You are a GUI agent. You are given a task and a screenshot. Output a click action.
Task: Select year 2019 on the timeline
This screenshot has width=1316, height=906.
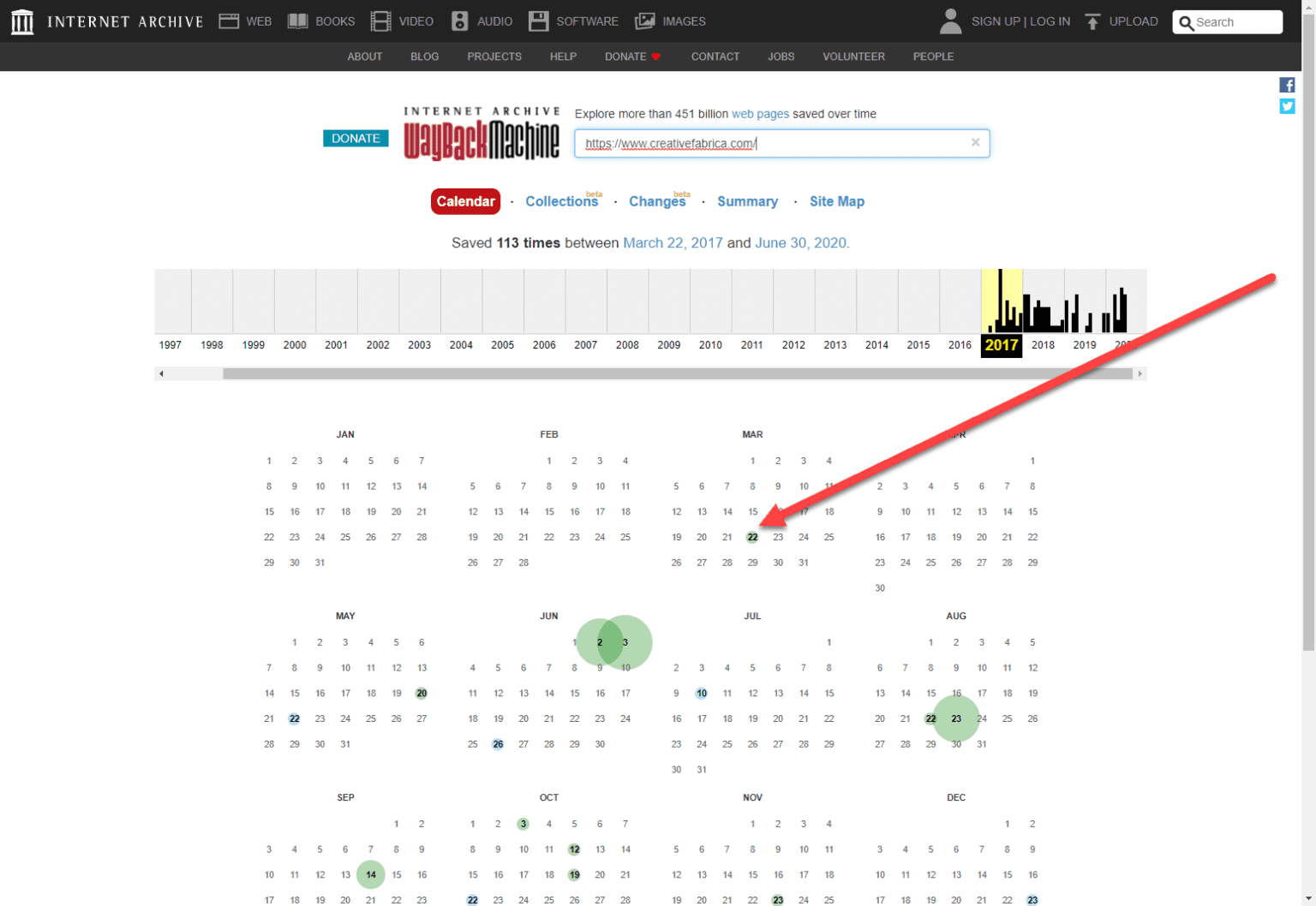[1085, 345]
